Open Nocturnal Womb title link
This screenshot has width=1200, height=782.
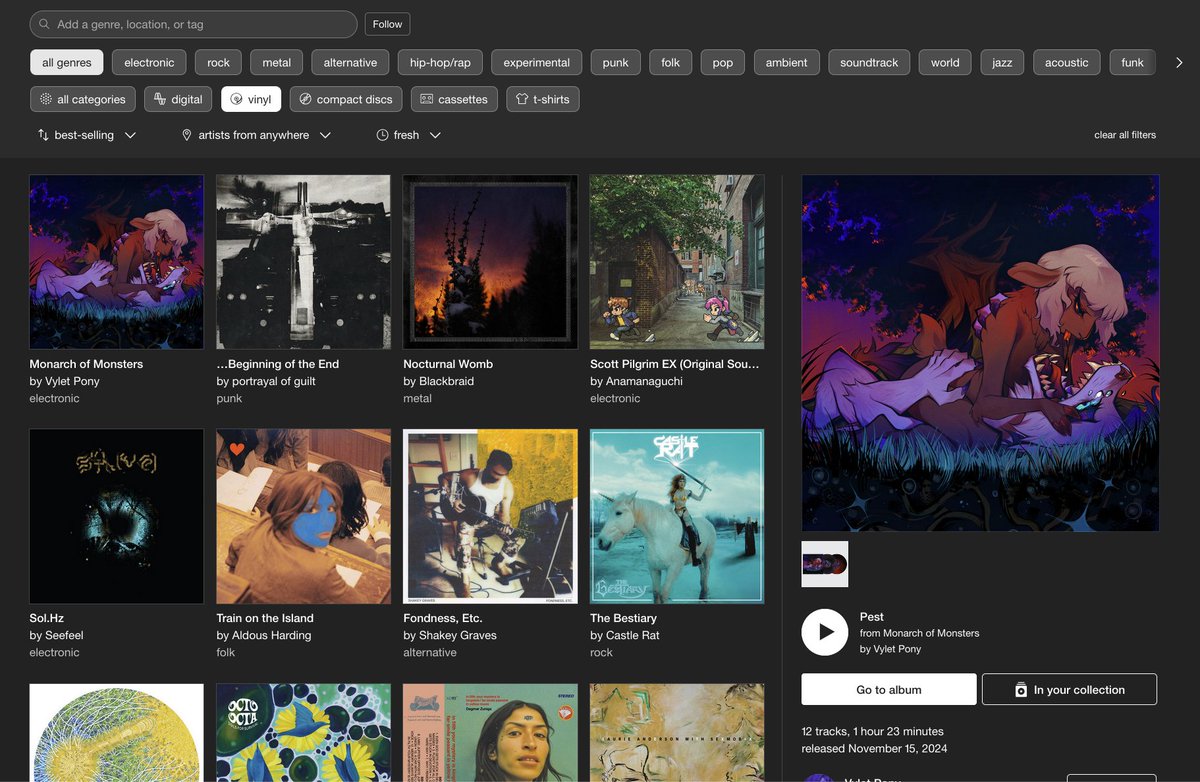(x=448, y=364)
